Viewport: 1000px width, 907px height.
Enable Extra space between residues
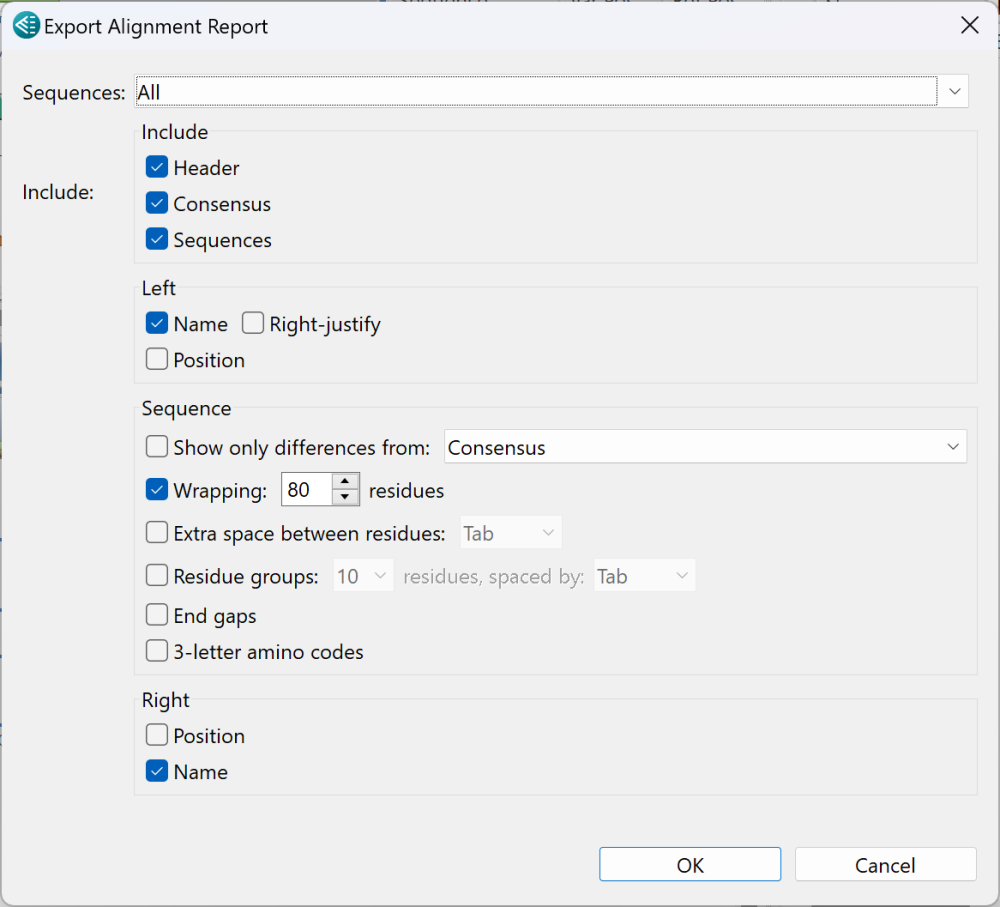pos(156,532)
